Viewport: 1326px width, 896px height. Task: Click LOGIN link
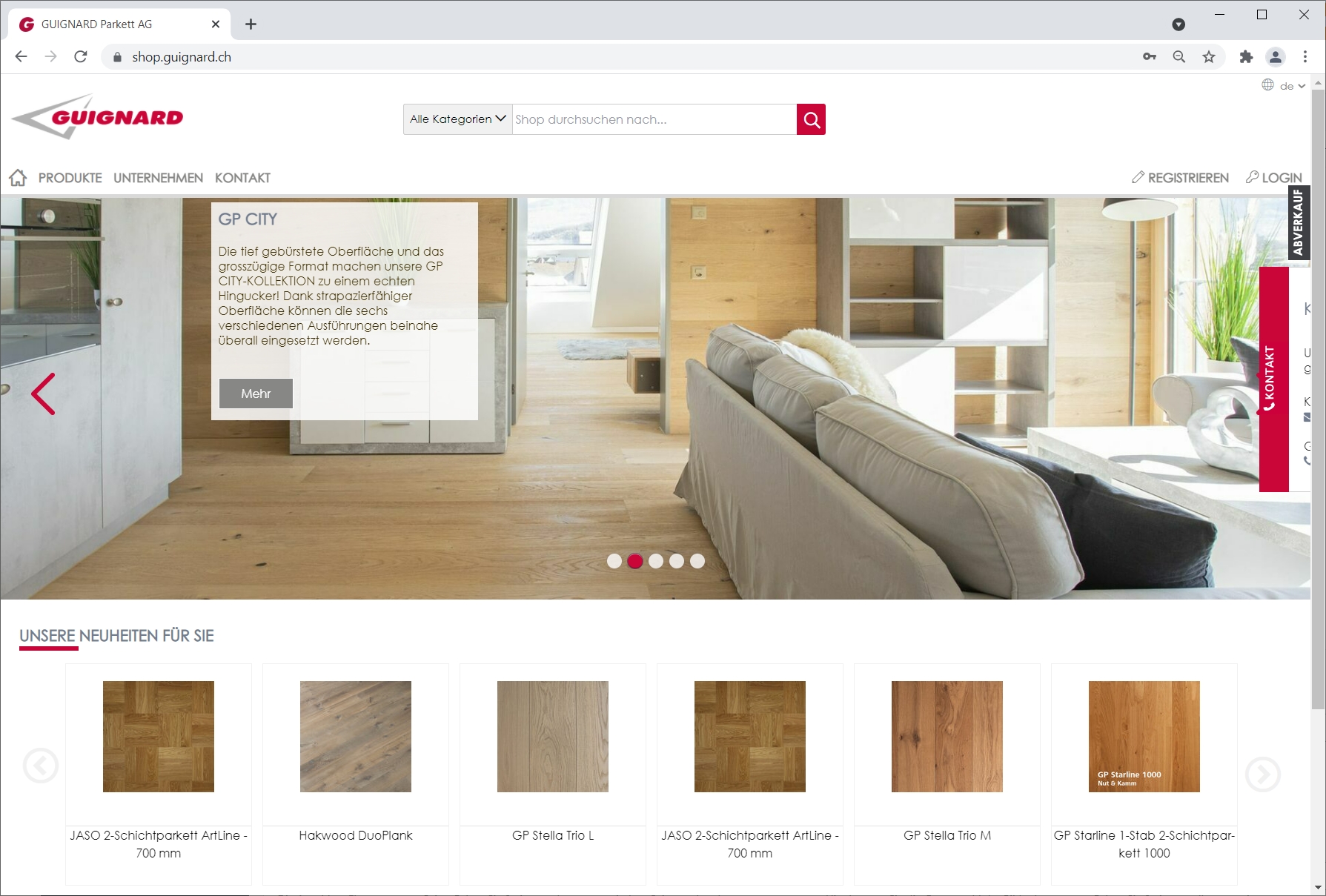point(1274,178)
